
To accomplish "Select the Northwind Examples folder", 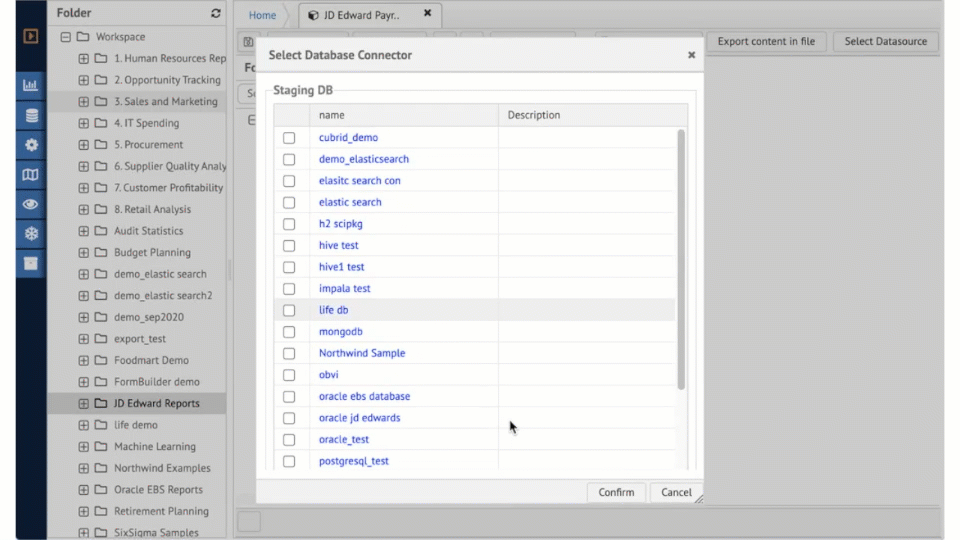I will pos(162,468).
